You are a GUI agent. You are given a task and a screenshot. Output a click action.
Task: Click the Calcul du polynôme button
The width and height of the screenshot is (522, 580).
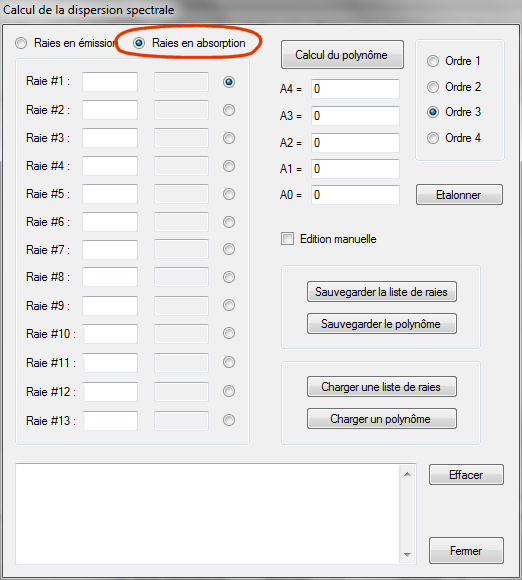coord(342,55)
